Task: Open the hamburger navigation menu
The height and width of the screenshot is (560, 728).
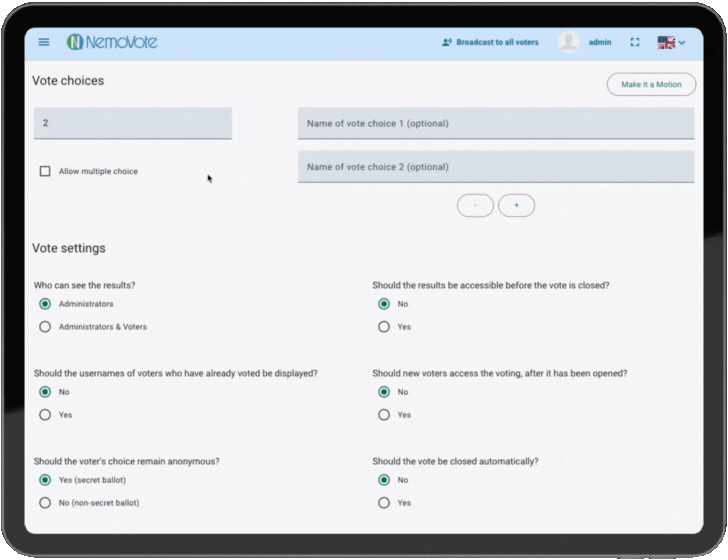Action: pyautogui.click(x=44, y=42)
